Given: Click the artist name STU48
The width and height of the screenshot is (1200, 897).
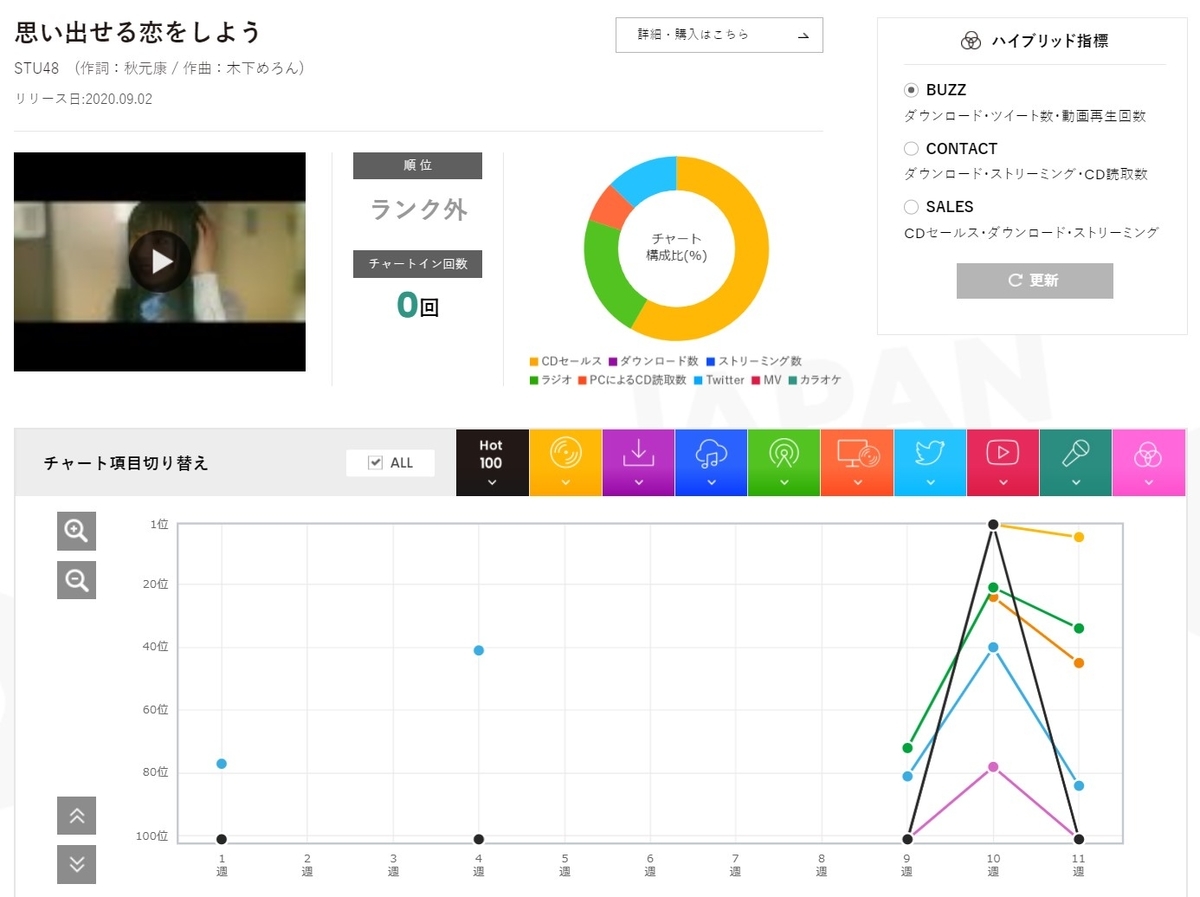Looking at the screenshot, I should (x=37, y=68).
